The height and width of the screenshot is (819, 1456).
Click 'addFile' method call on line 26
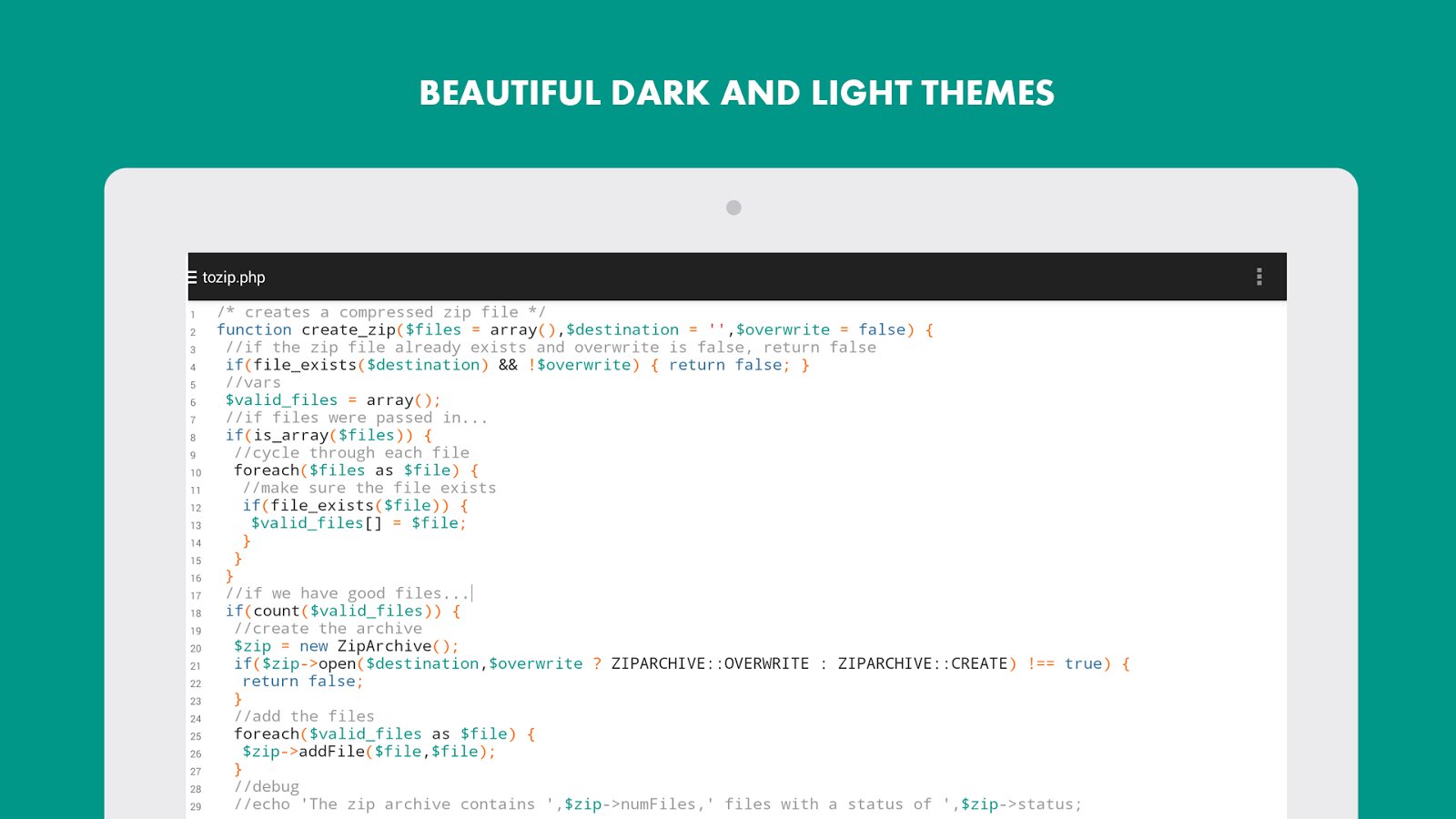click(332, 752)
